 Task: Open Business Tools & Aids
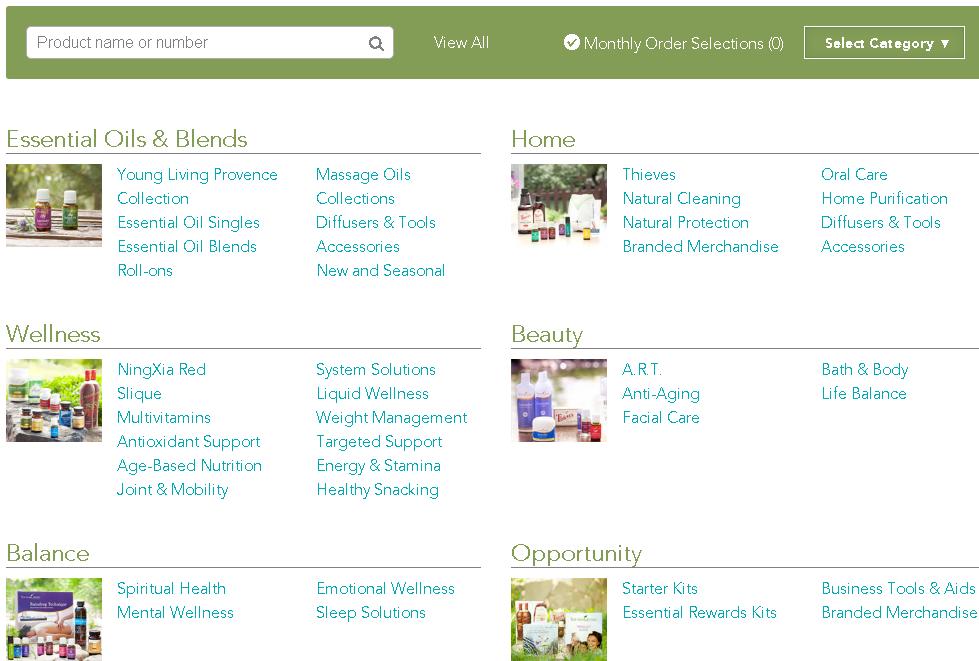[x=898, y=588]
